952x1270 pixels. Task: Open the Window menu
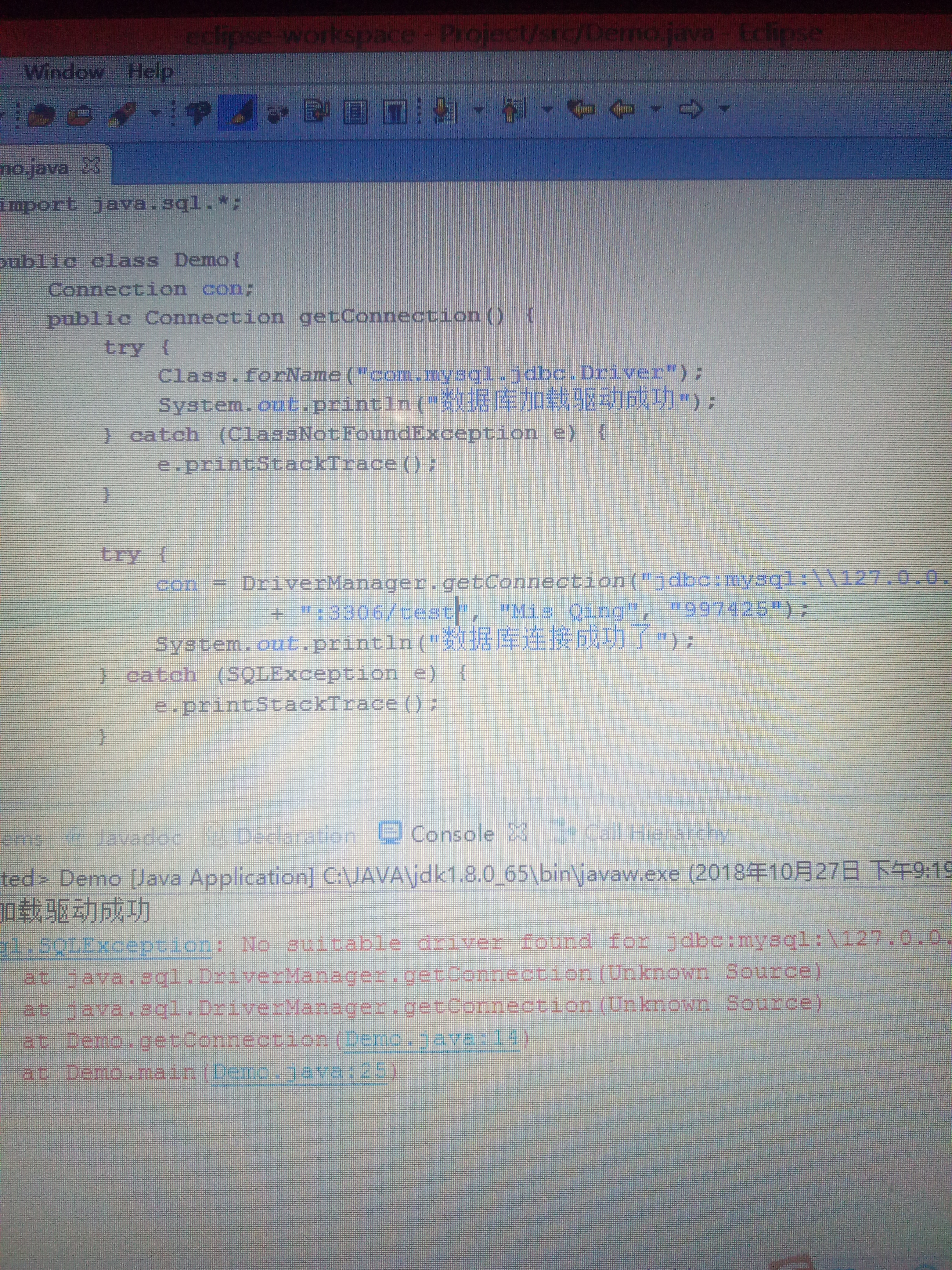point(64,72)
